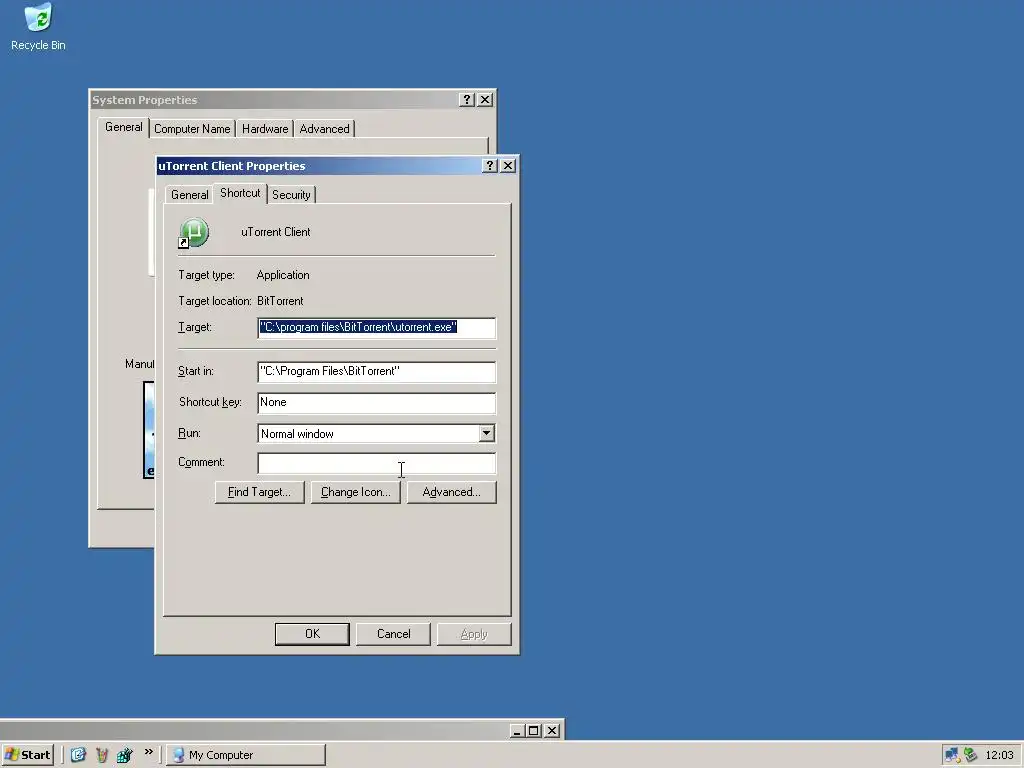Click the Start in field
Screen dimensions: 1024x768
(x=376, y=372)
